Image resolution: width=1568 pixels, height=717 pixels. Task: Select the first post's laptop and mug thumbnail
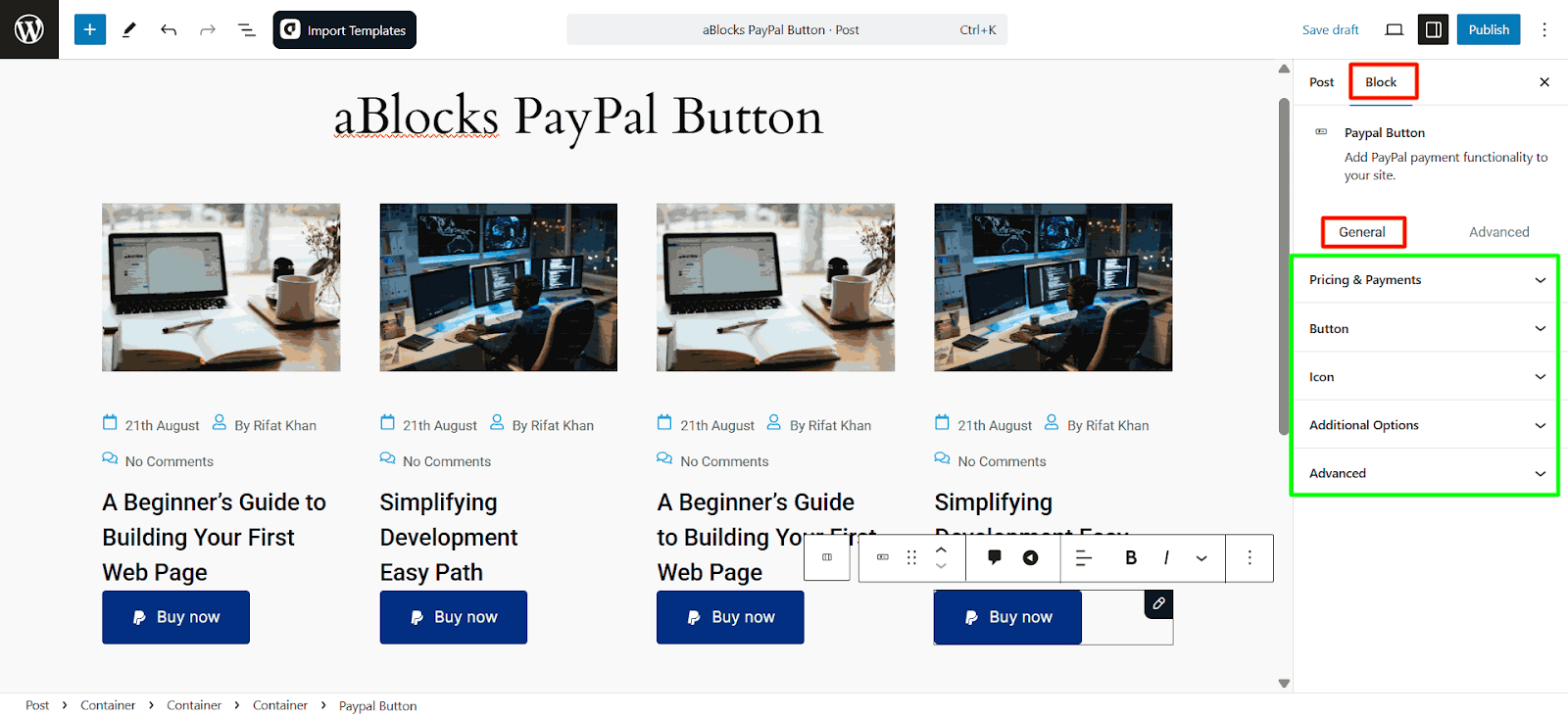pos(221,287)
